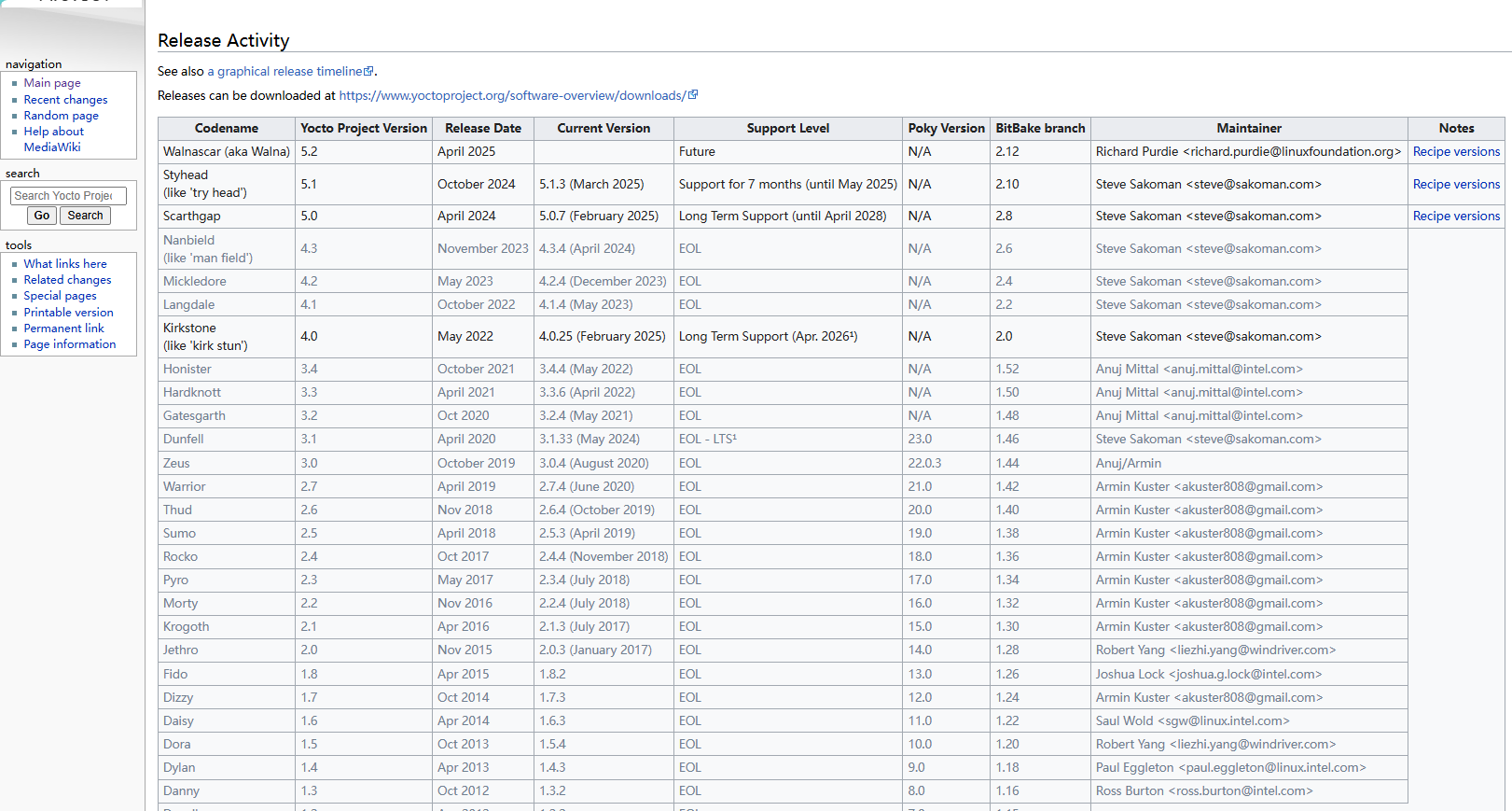The width and height of the screenshot is (1512, 811).
Task: Open Recipe versions for Walnascar row
Action: click(1457, 152)
